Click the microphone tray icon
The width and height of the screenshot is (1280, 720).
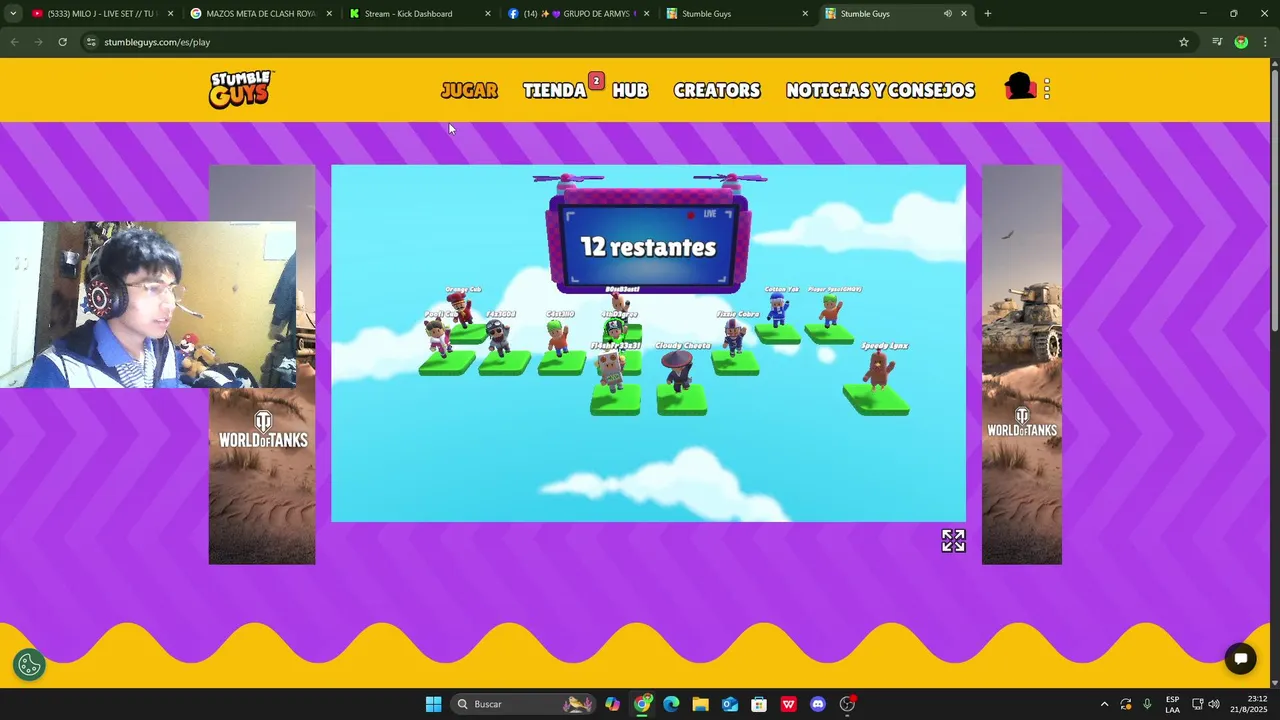[1147, 704]
